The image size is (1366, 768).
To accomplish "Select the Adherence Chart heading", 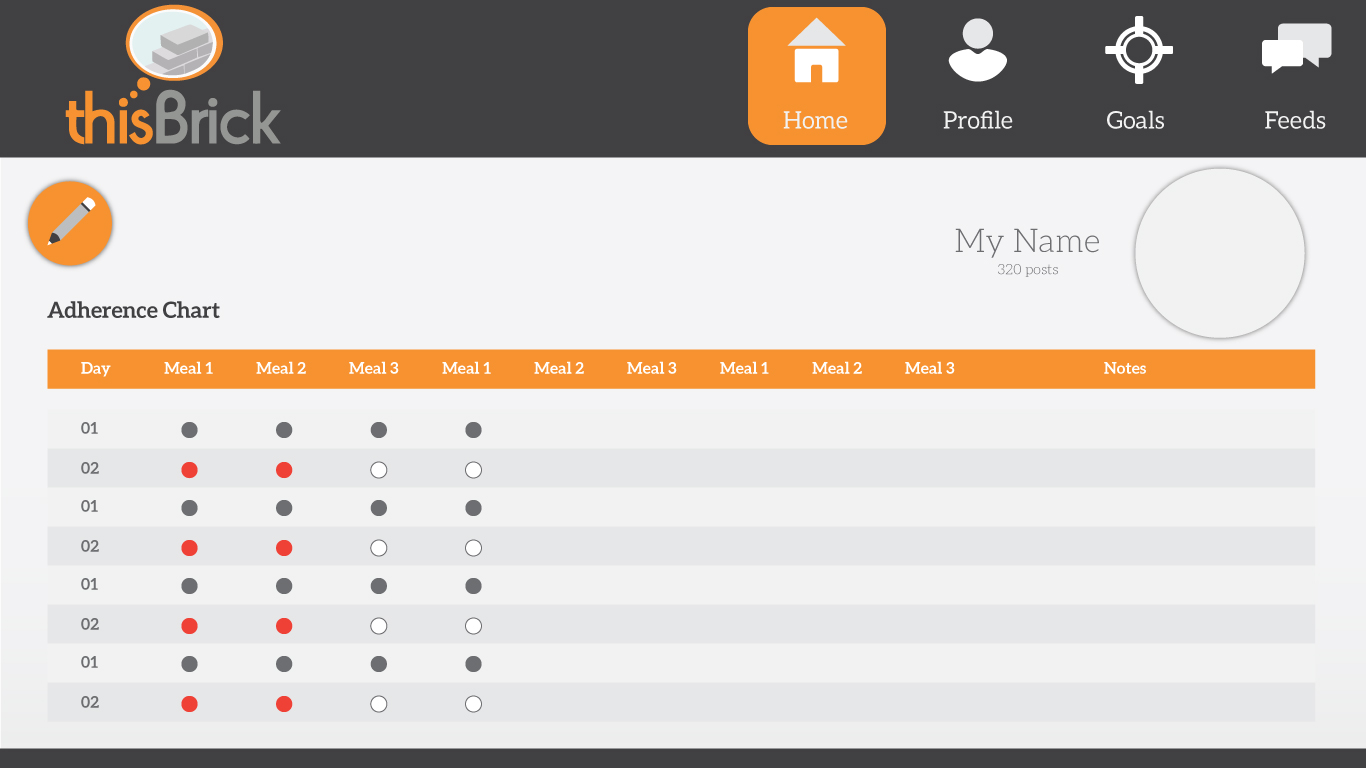I will (x=133, y=310).
